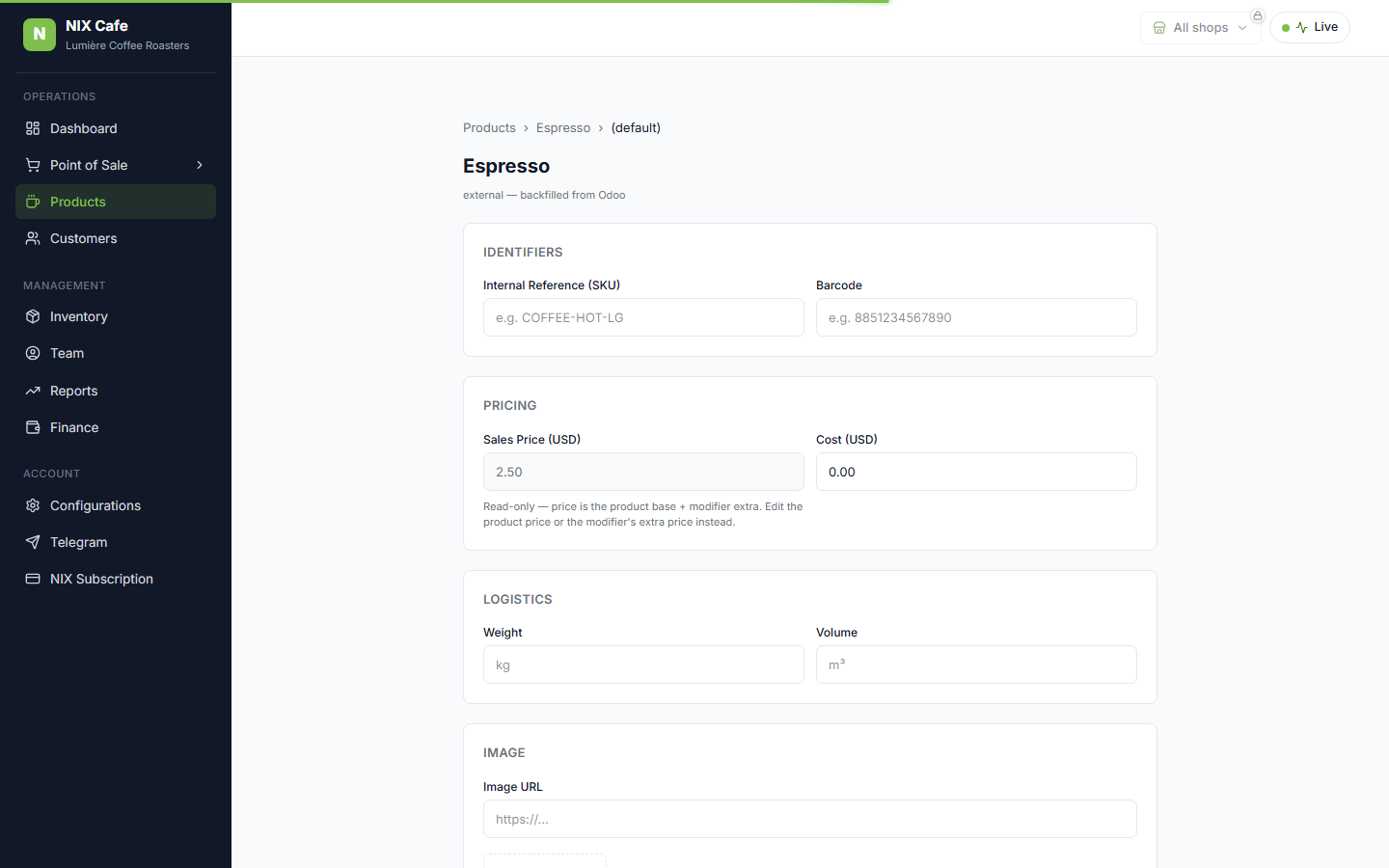Click the Espresso breadcrumb link
This screenshot has width=1389, height=868.
(563, 127)
